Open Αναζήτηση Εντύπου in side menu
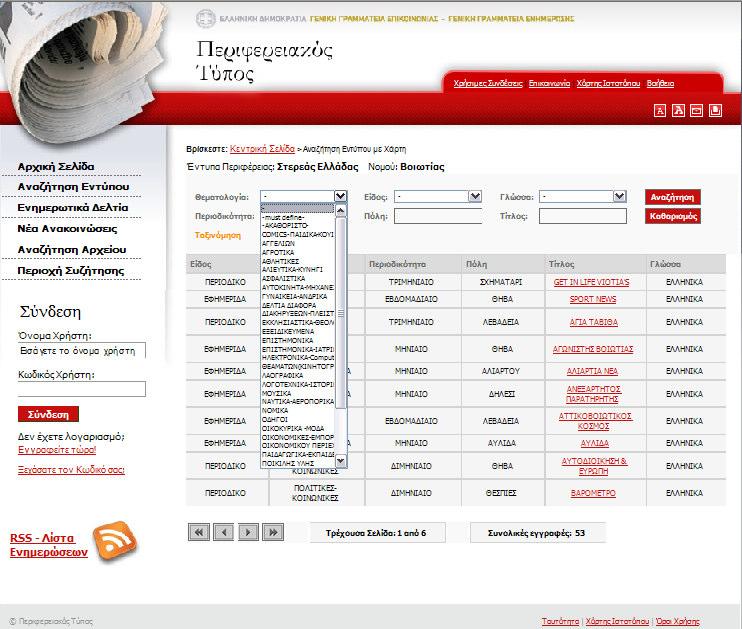Viewport: 742px width, 629px height. tap(73, 187)
